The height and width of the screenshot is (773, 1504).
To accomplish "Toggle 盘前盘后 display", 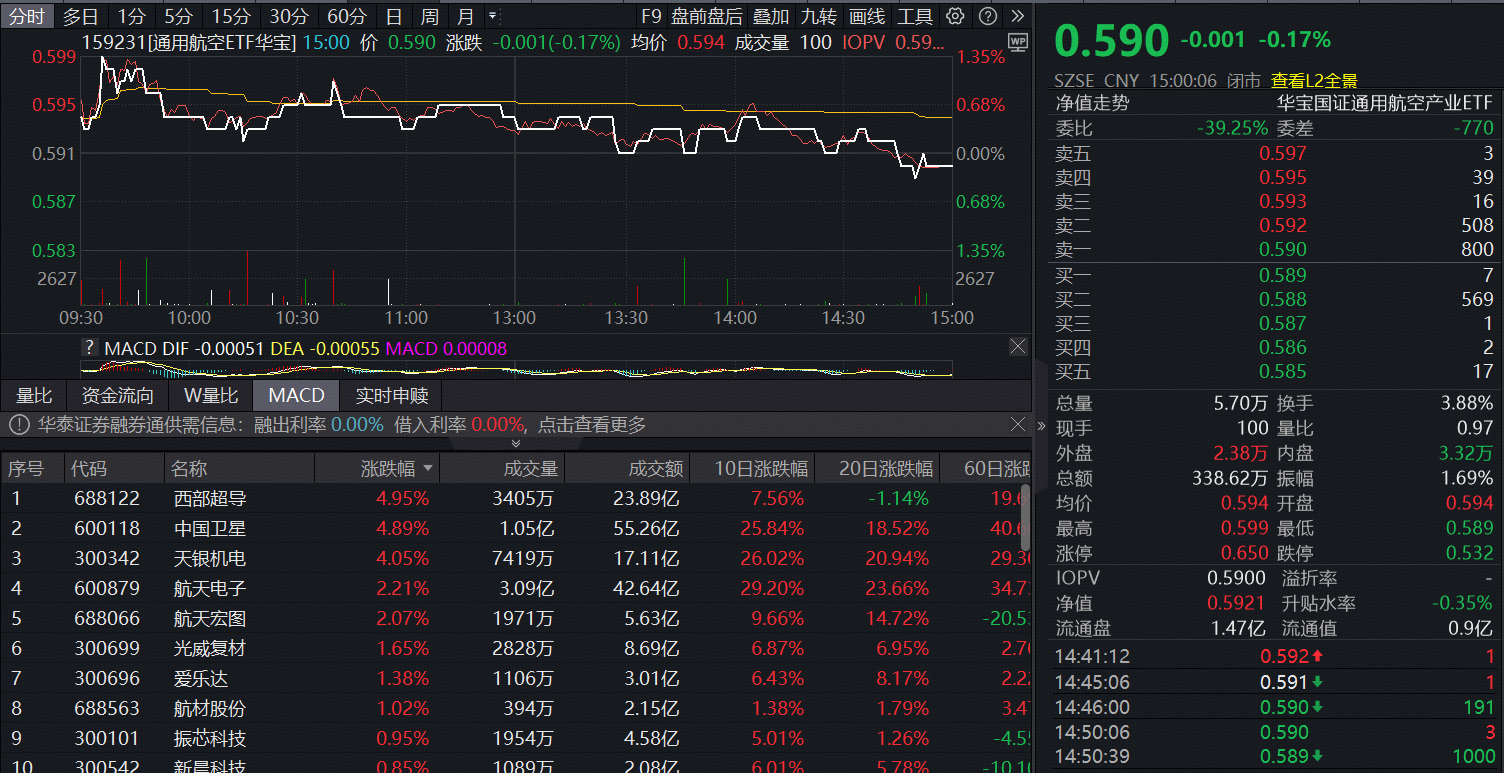I will pos(707,16).
